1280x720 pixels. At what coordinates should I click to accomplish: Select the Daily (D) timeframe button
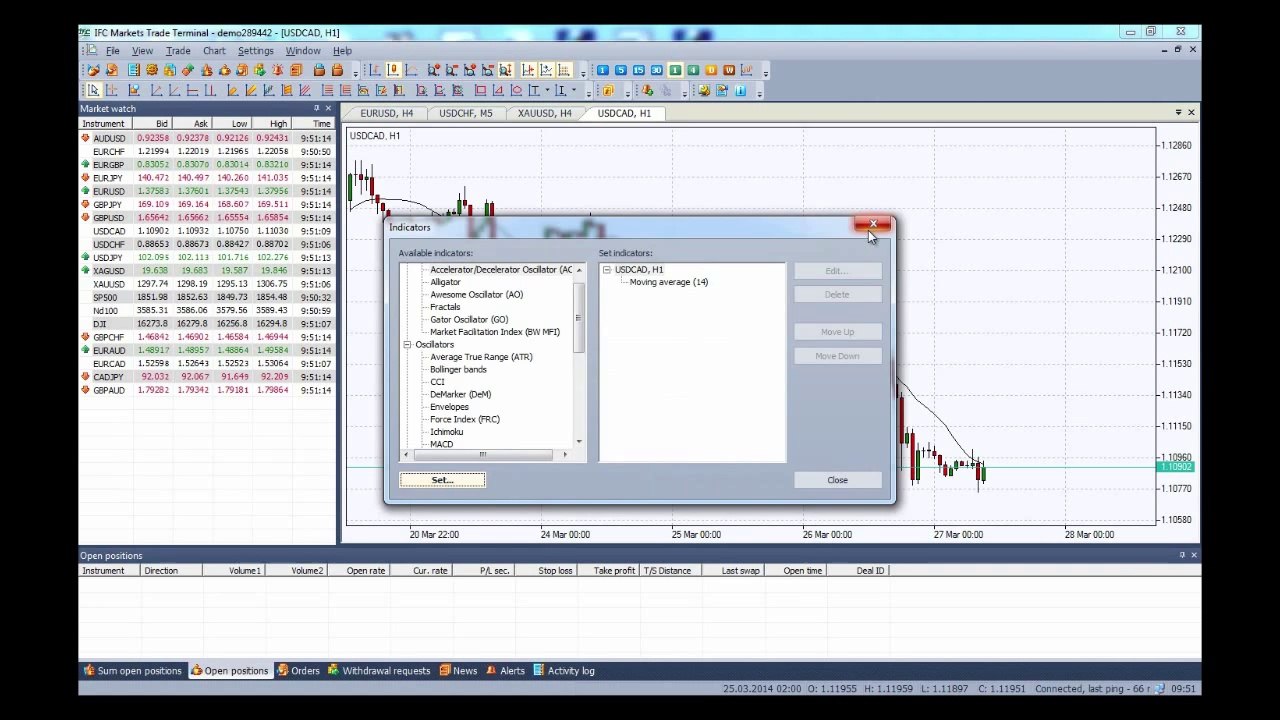point(711,70)
